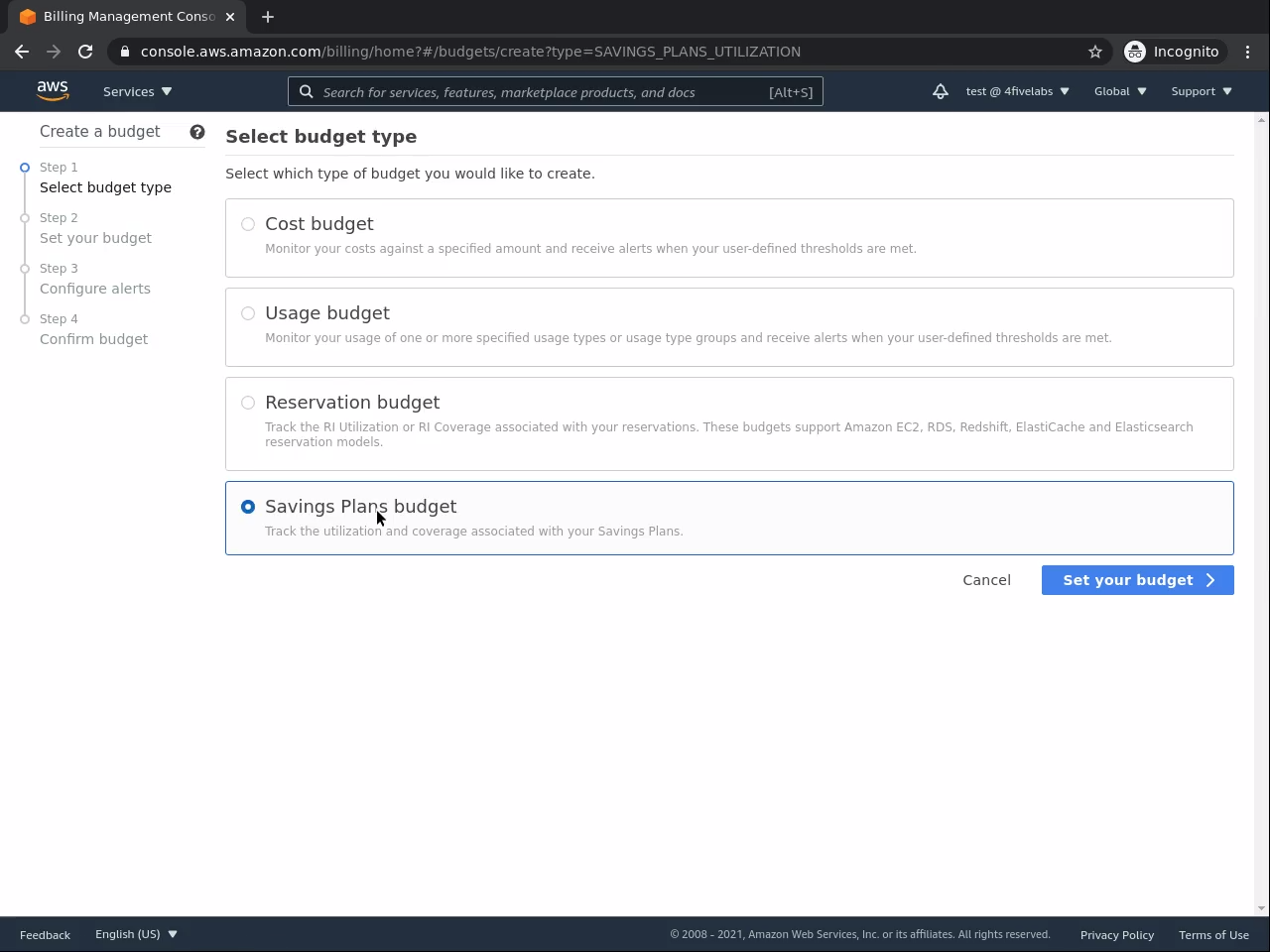This screenshot has width=1270, height=952.
Task: Close the Billing Management Console tab
Action: [x=230, y=17]
